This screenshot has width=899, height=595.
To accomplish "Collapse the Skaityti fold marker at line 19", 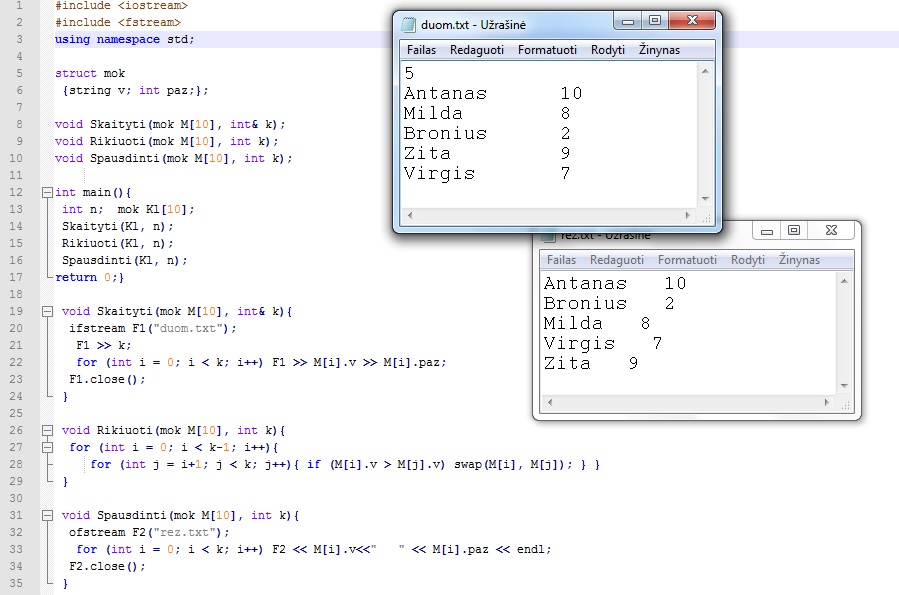I will 48,312.
